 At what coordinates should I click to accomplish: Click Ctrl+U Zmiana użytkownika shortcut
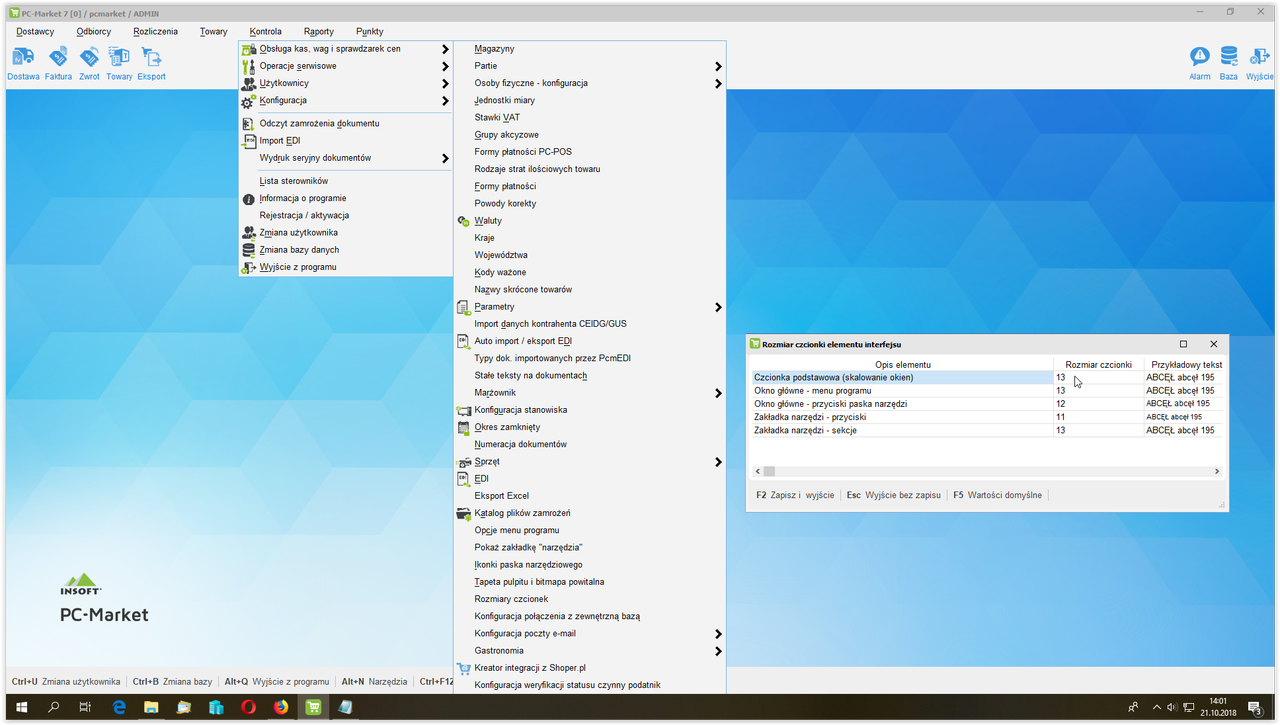[x=66, y=682]
